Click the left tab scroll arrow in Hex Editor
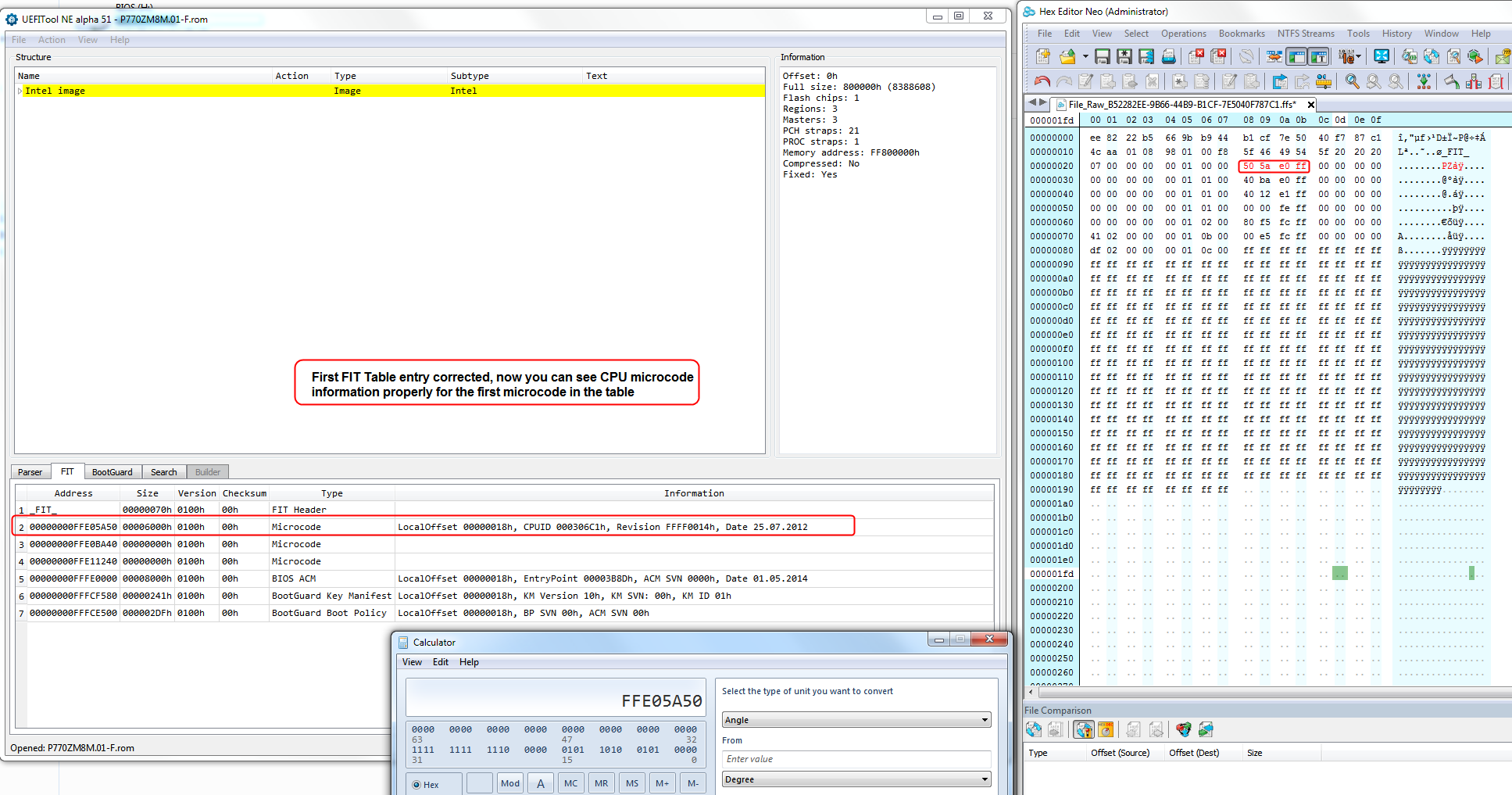1512x795 pixels. pos(1031,102)
